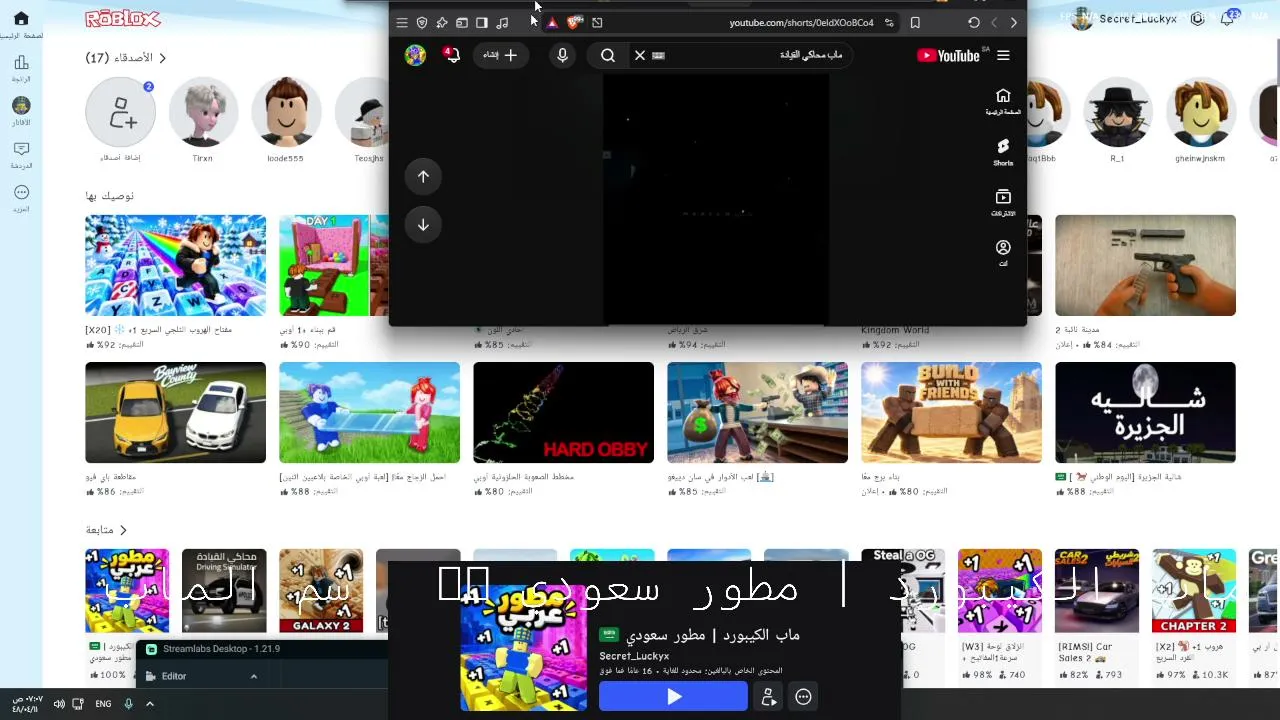Screen dimensions: 1280x720
Task: Reload the YouTube page
Action: coord(974,23)
